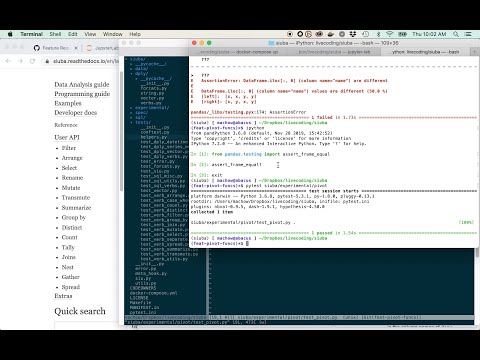Image resolution: width=480 pixels, height=360 pixels.
Task: Click the browser back arrow
Action: click(x=8, y=61)
